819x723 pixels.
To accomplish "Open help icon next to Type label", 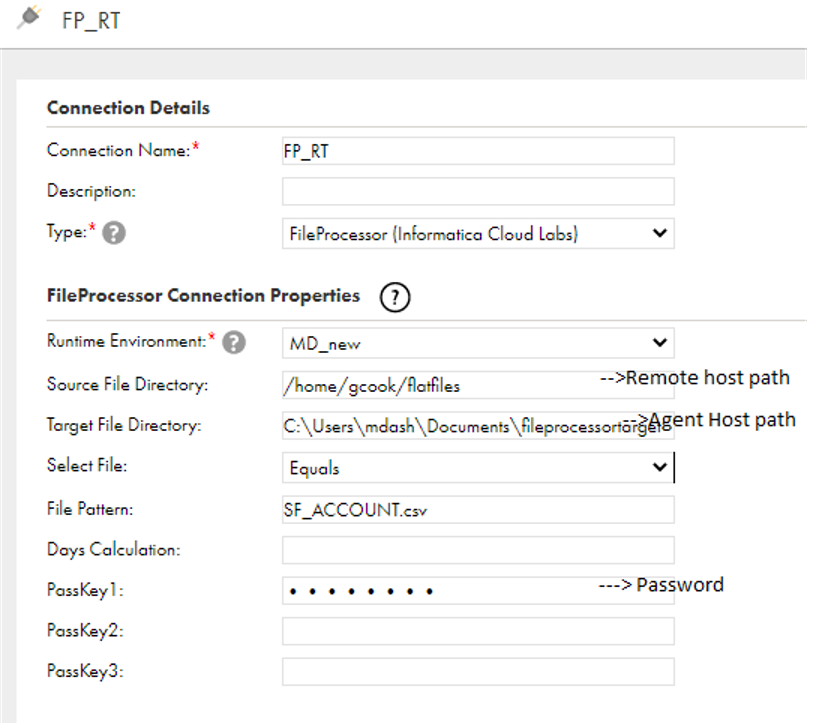I will pos(114,233).
